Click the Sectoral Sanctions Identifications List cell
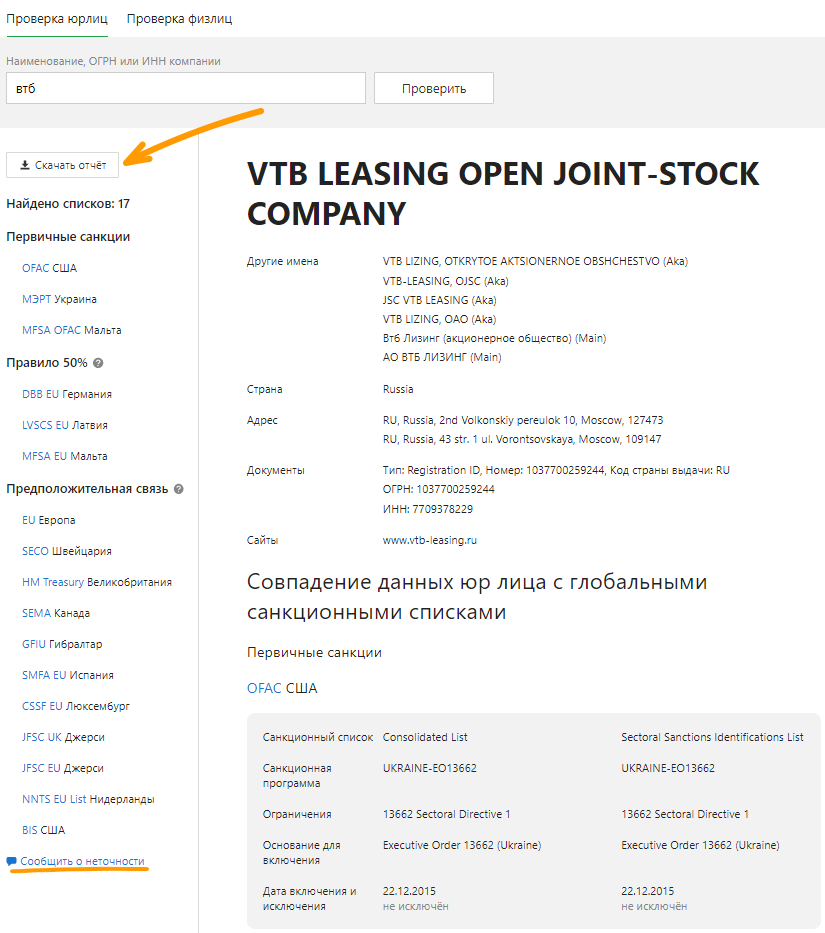 [712, 737]
